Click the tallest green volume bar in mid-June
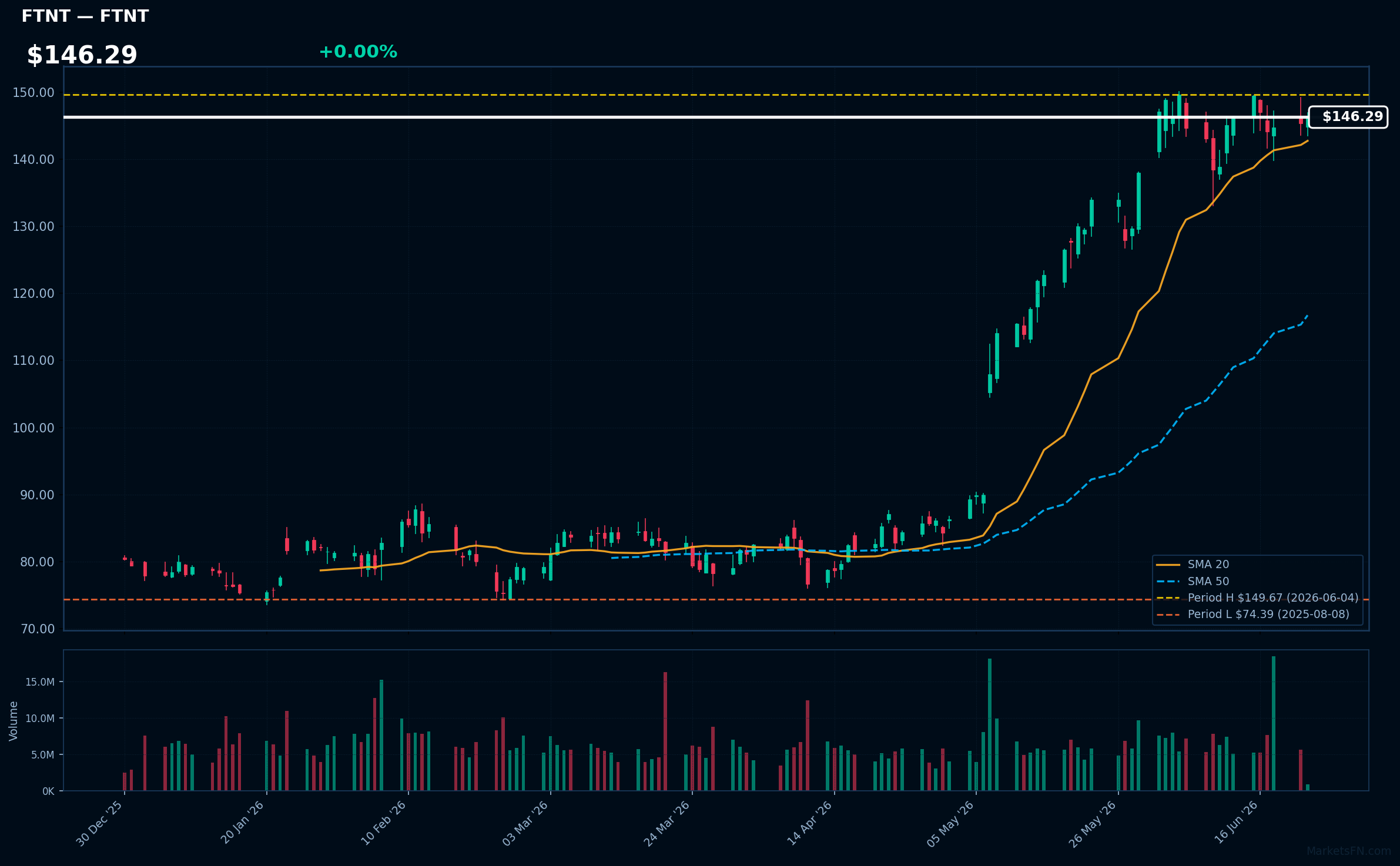 click(x=1274, y=723)
